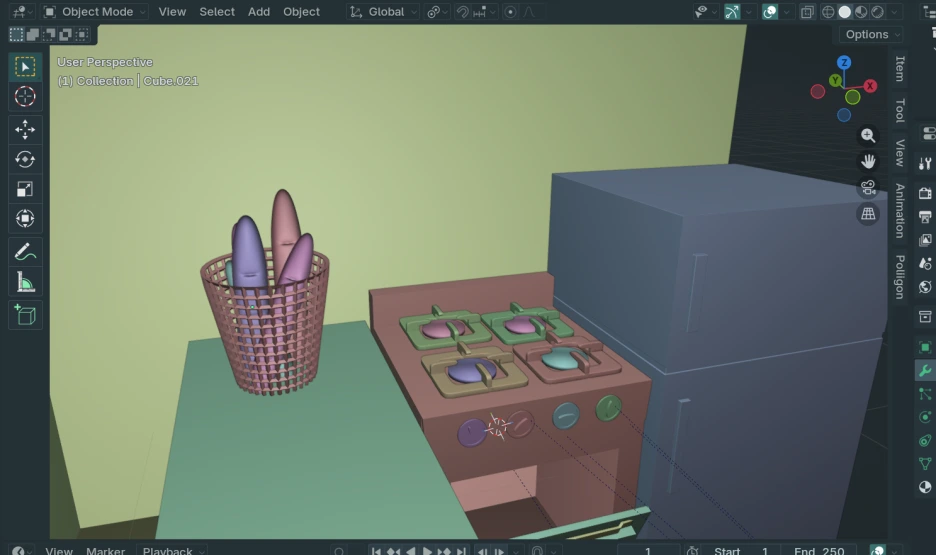Open the timeline Marker menu
Image resolution: width=936 pixels, height=555 pixels.
(x=105, y=550)
